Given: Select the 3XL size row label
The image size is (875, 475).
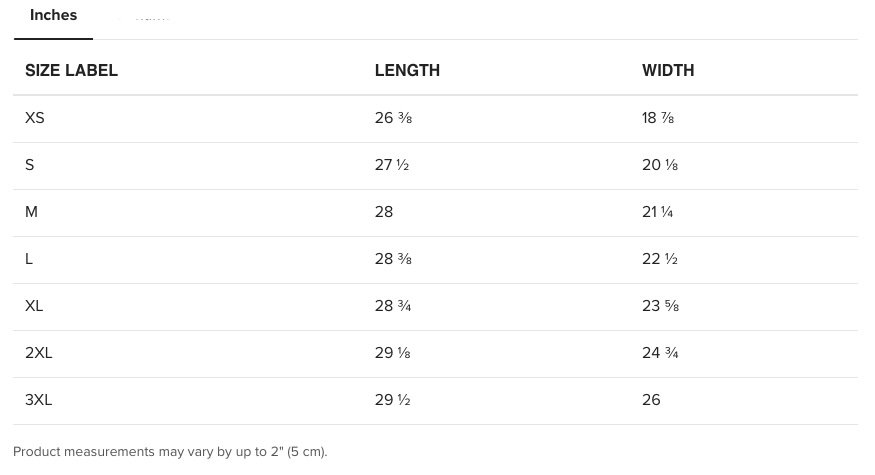Looking at the screenshot, I should coord(39,399).
